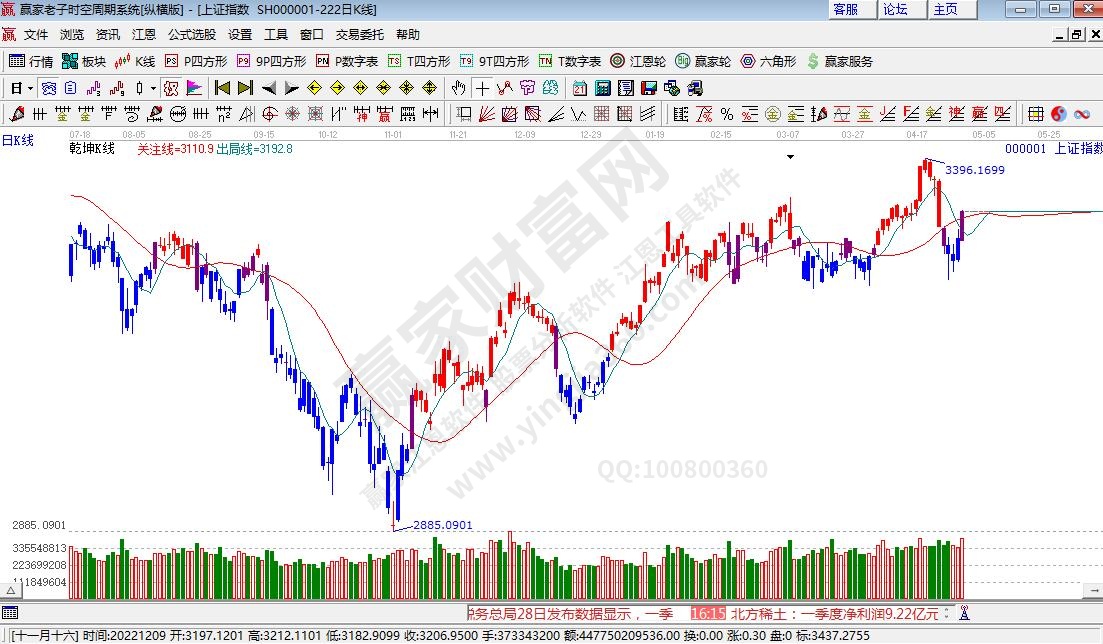Open the 交易委托 menu
1103x644 pixels.
coord(359,34)
